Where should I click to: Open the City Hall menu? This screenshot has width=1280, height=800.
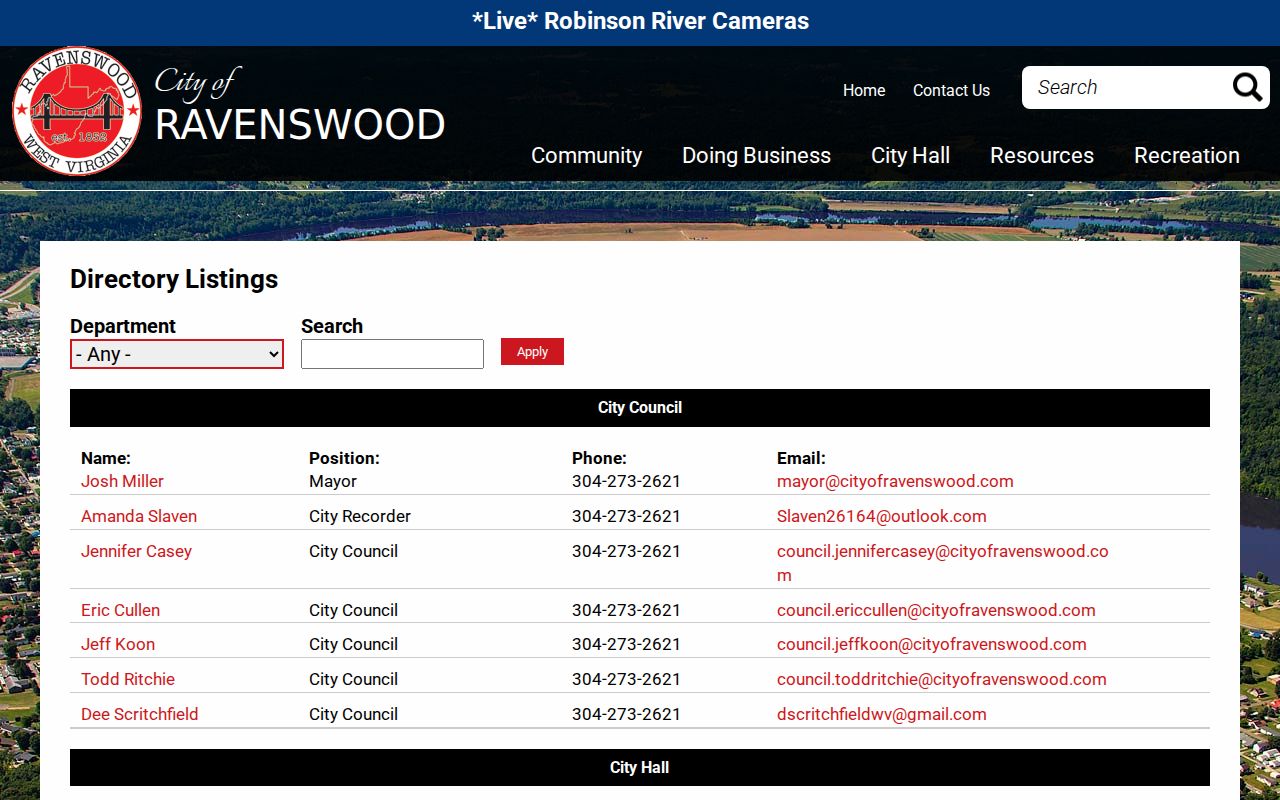click(910, 155)
